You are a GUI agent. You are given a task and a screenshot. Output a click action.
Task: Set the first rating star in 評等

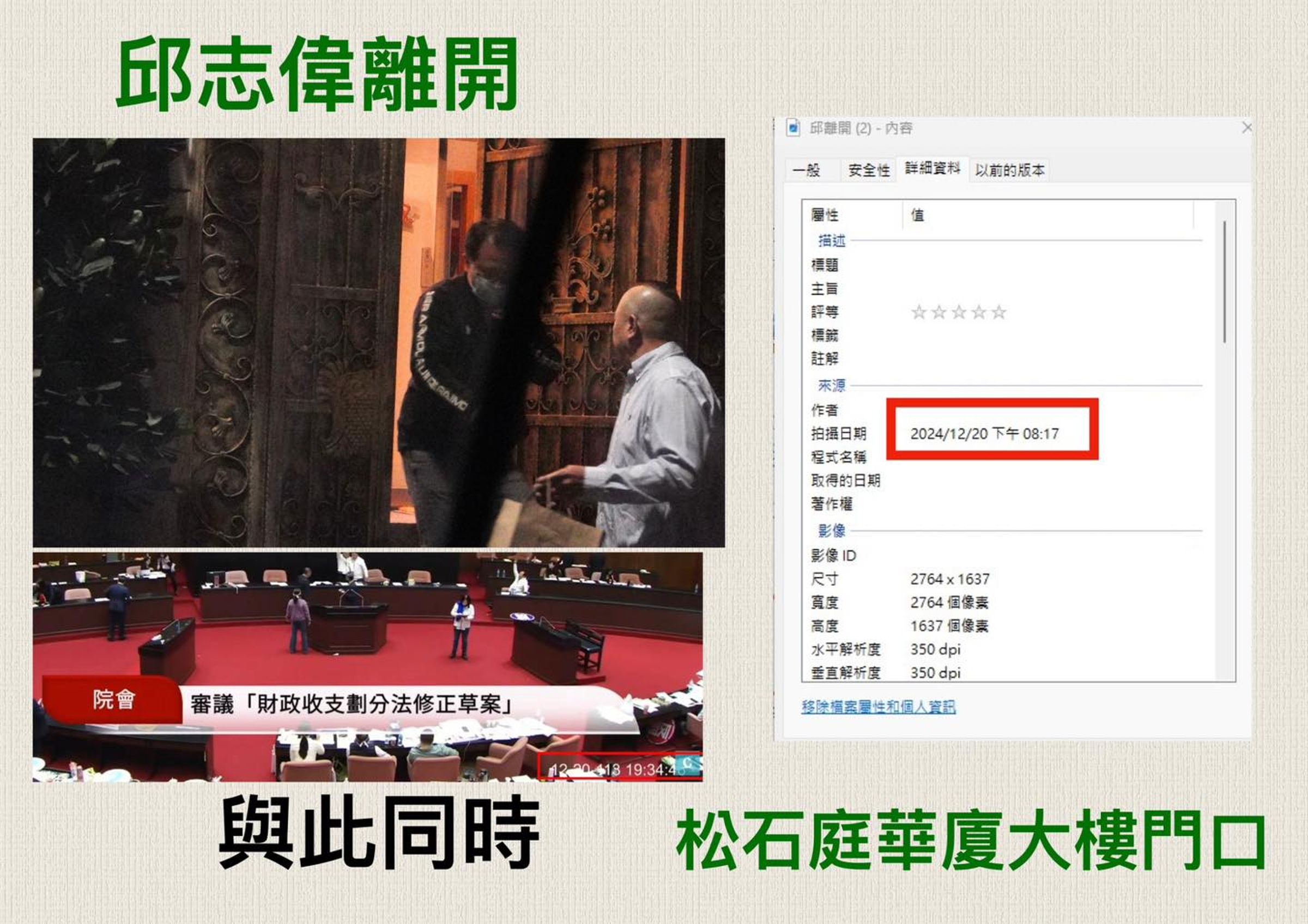(918, 312)
